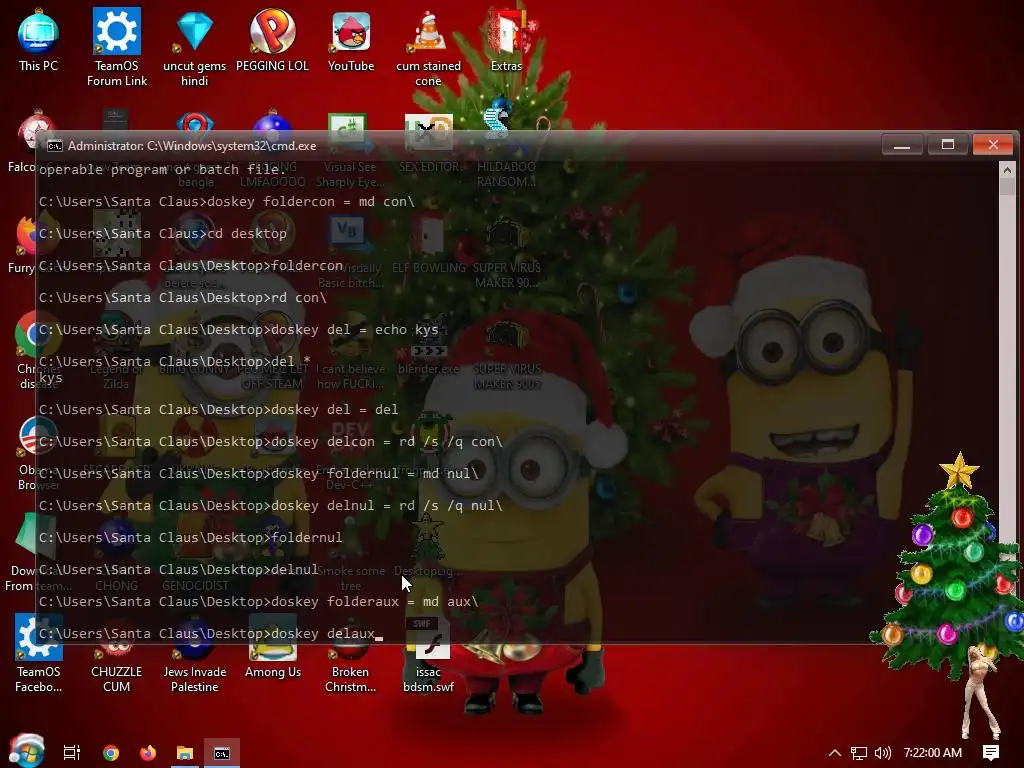Select the PEGGING LOL Peggle shortcut

tap(272, 40)
